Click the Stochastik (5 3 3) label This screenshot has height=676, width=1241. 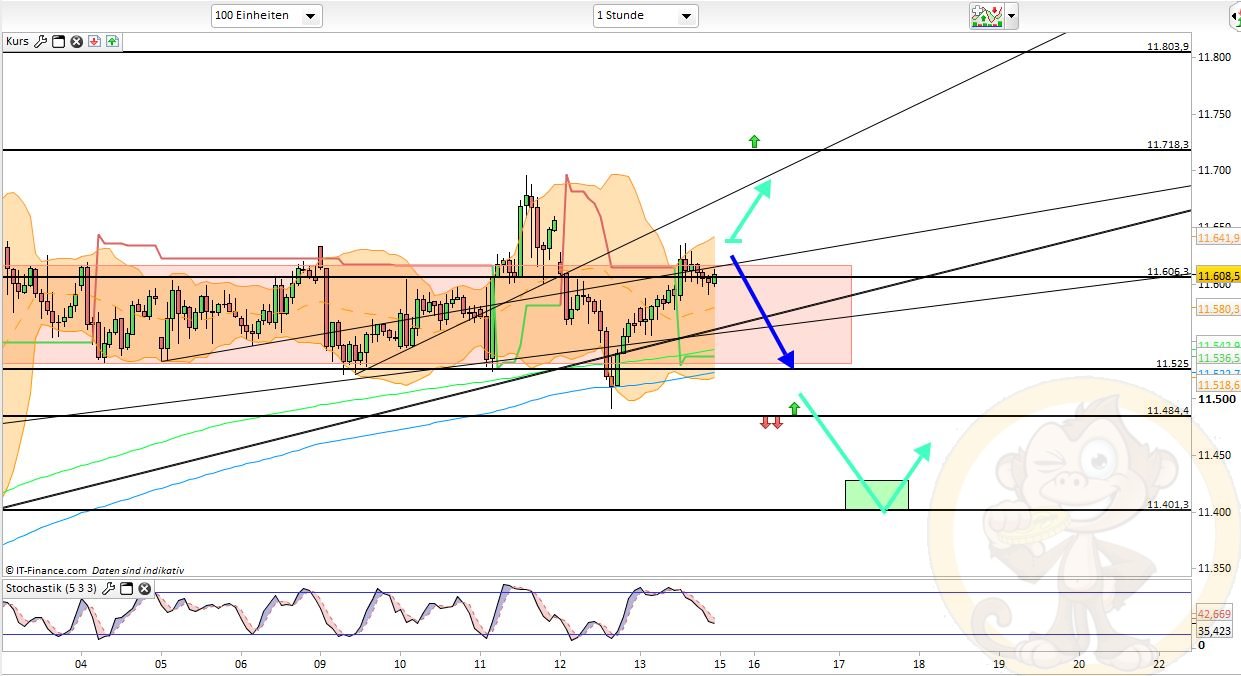[51, 589]
